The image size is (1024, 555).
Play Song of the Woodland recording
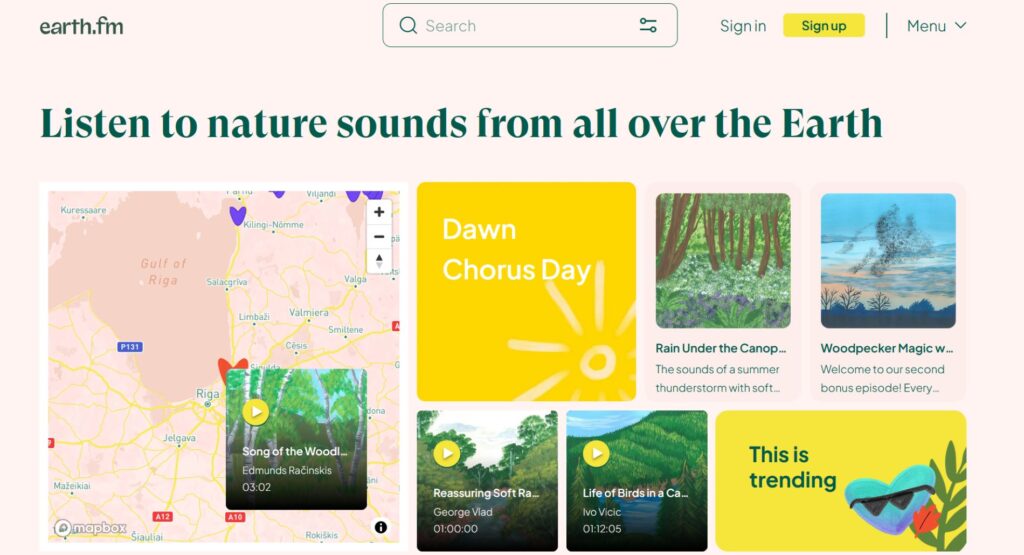click(255, 411)
